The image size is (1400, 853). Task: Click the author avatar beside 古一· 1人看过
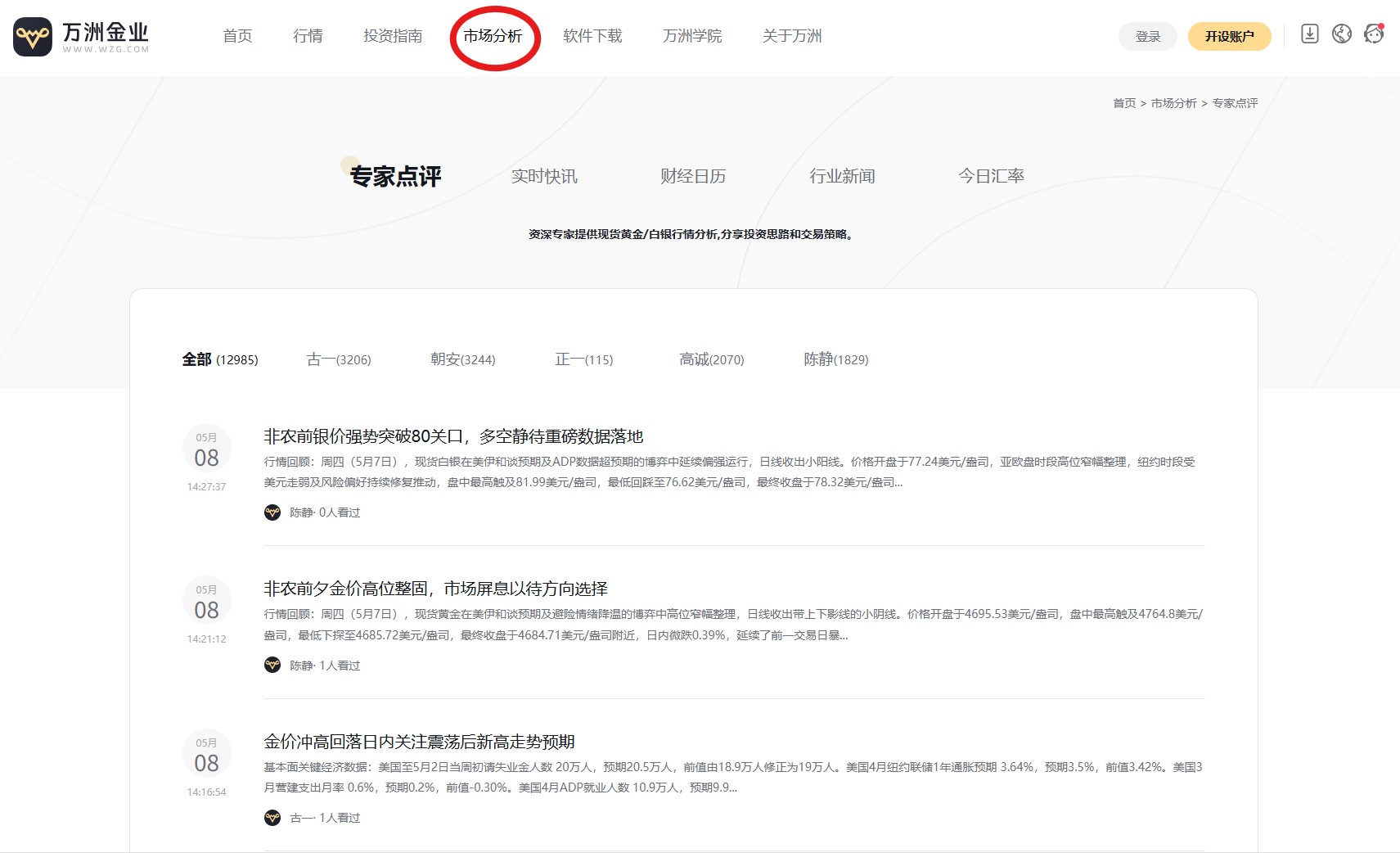click(x=272, y=818)
